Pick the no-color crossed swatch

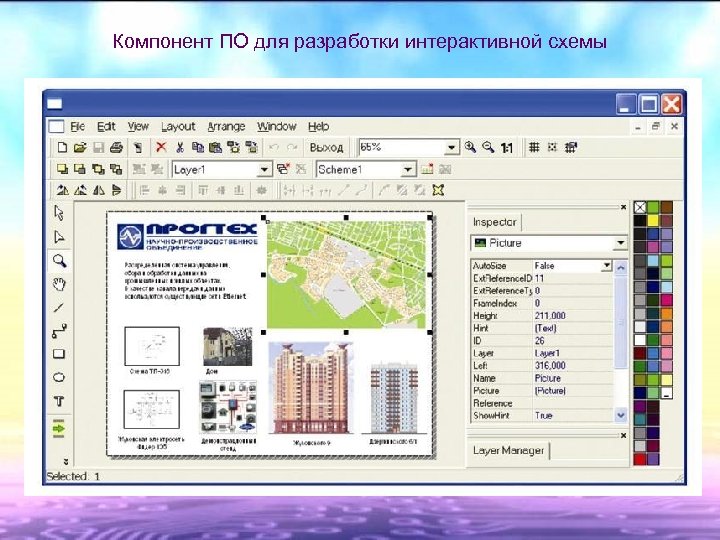[x=640, y=208]
